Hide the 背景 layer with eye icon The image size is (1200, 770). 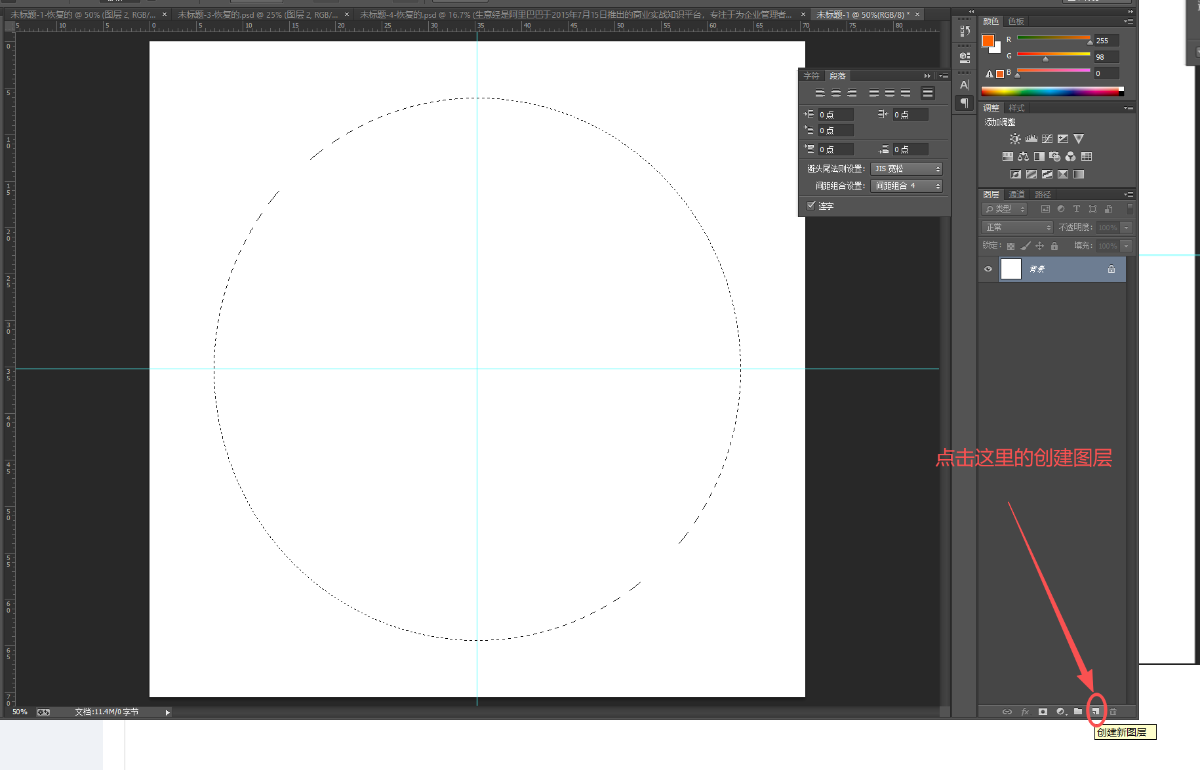click(988, 269)
